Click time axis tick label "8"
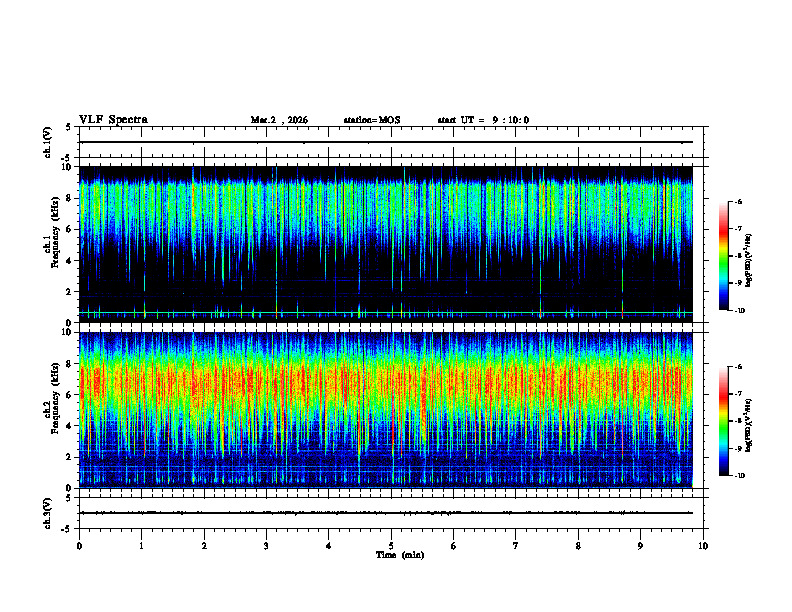 (x=578, y=546)
